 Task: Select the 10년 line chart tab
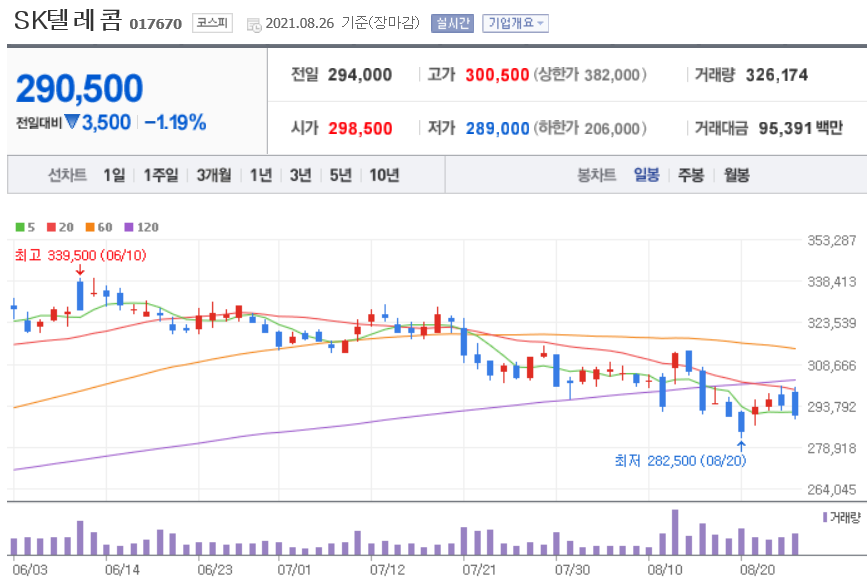point(384,175)
